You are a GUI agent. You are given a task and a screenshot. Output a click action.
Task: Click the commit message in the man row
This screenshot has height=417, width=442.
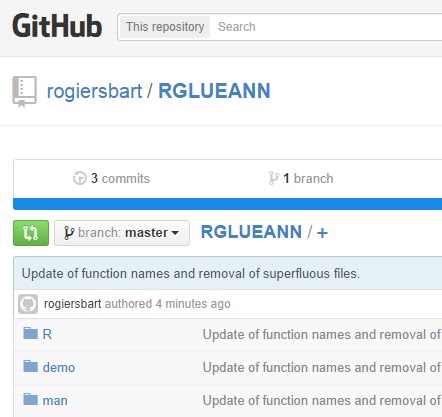click(322, 400)
